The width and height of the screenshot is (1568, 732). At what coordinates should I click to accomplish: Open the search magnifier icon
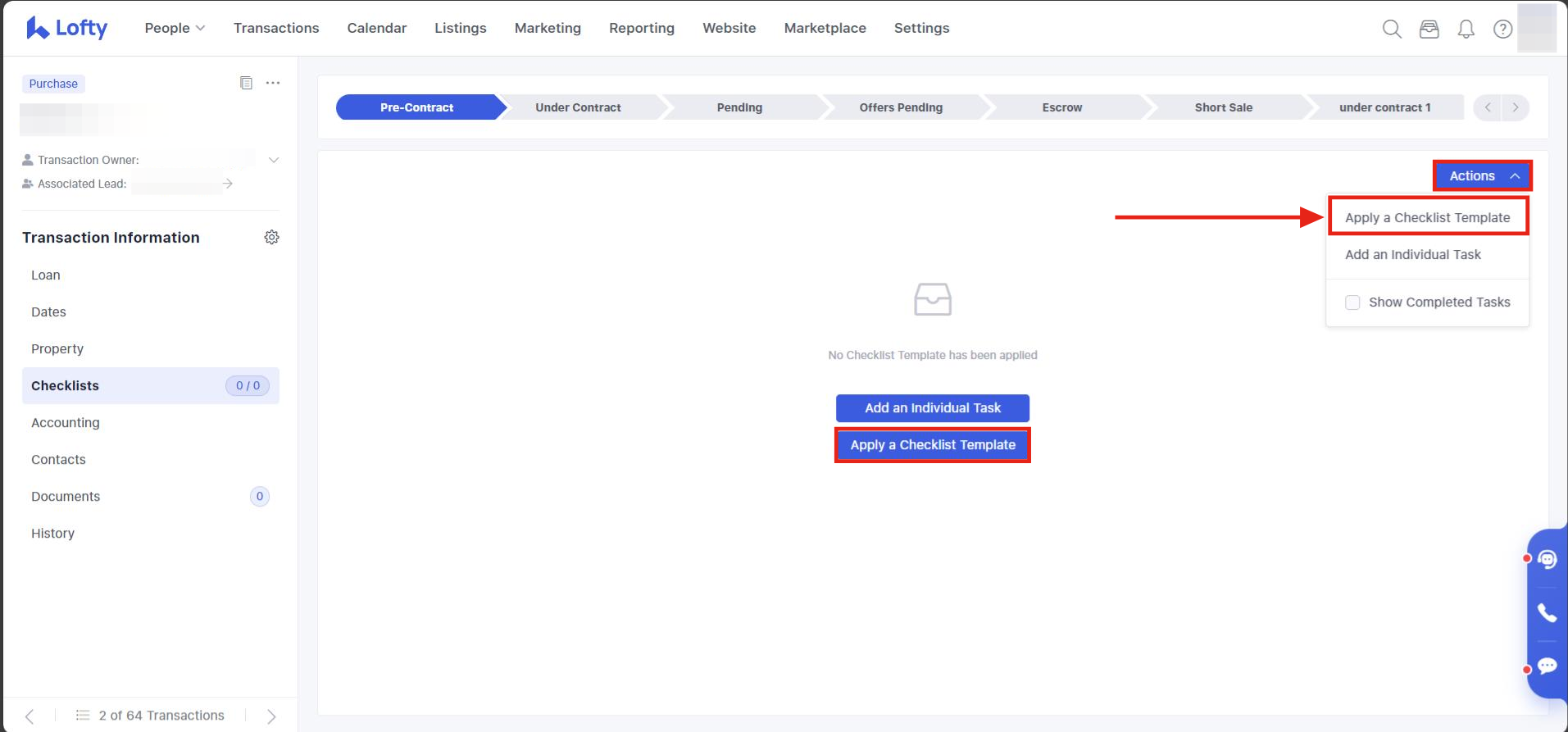pos(1391,30)
